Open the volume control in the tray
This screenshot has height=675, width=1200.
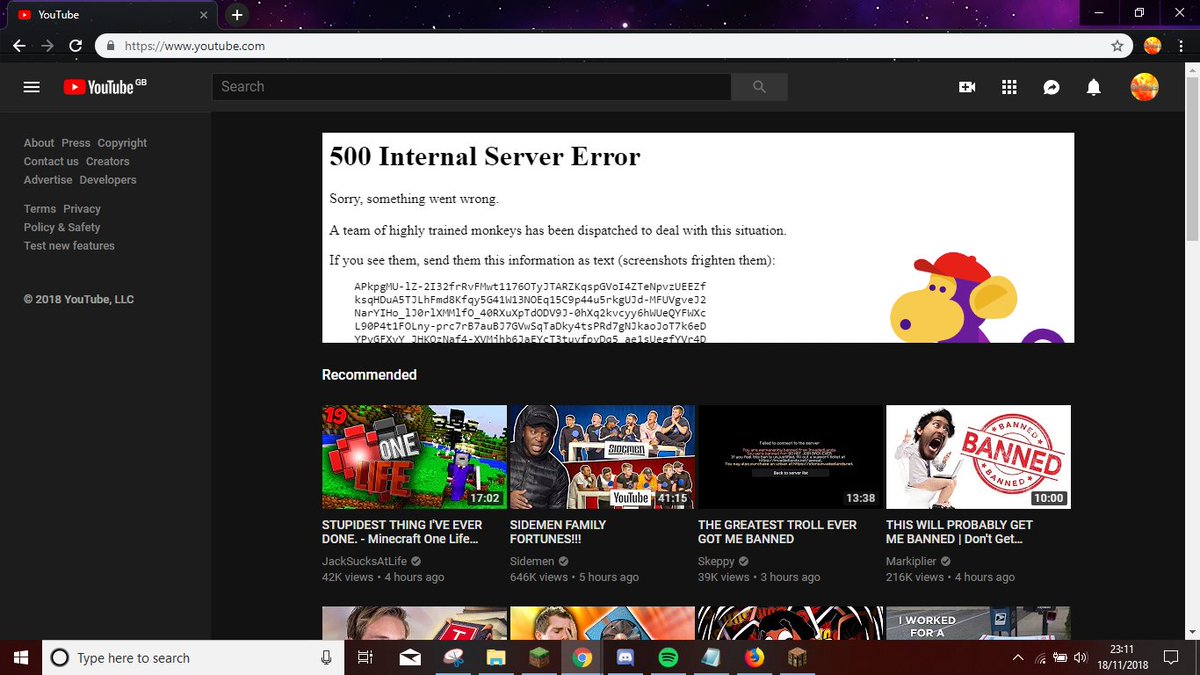[1080, 657]
